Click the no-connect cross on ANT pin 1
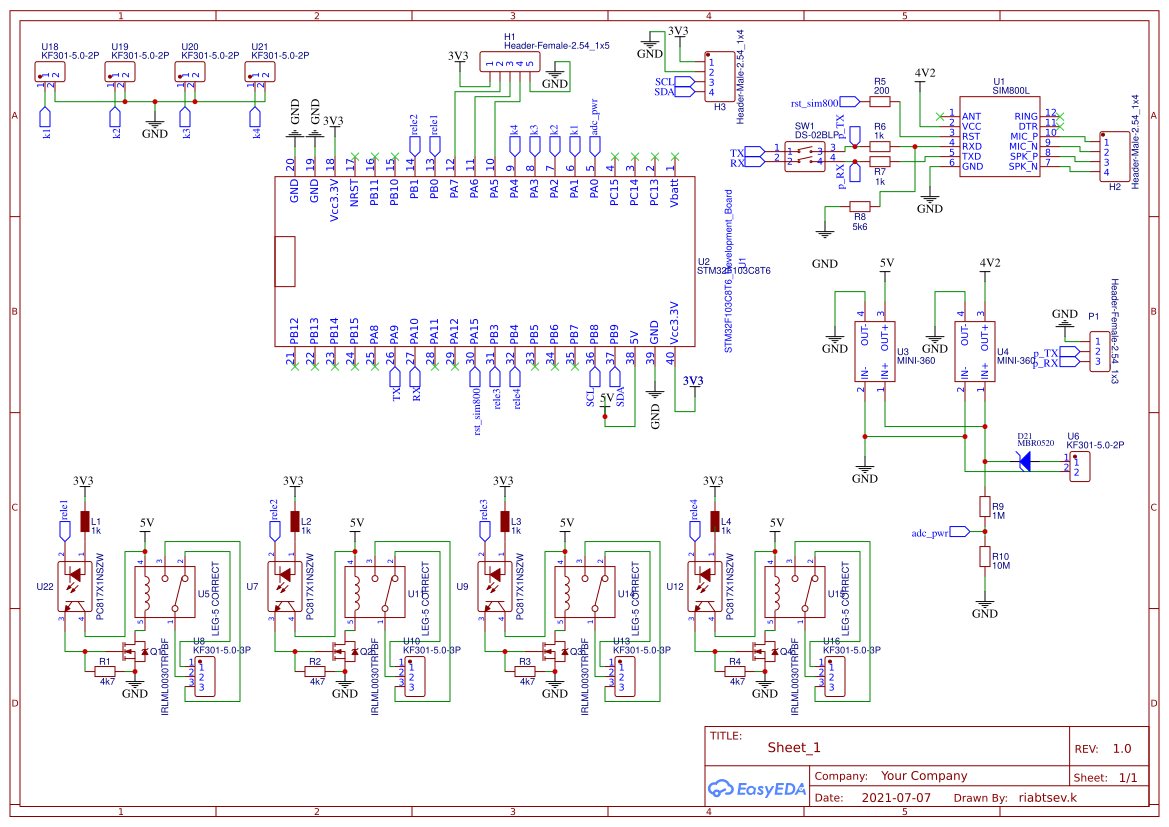Viewport: 1169px width, 827px height. 939,116
